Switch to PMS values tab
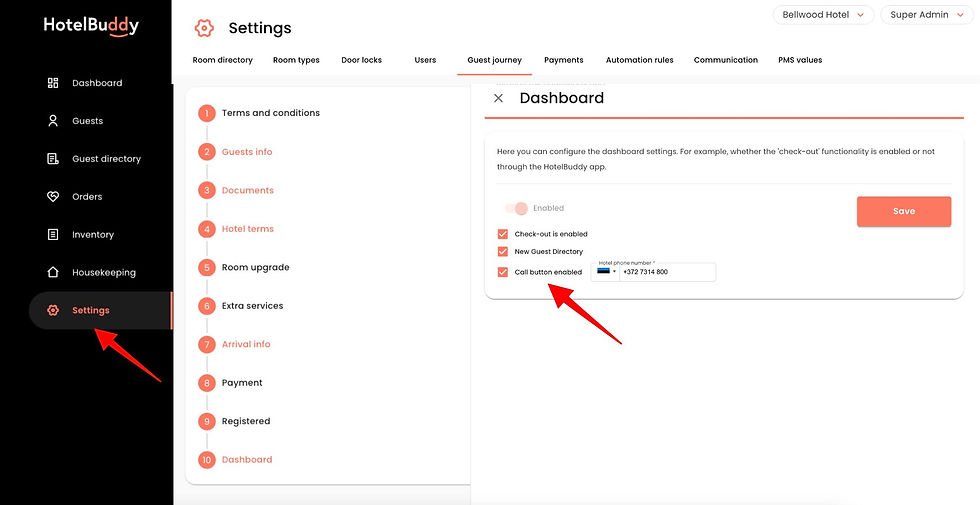The image size is (980, 505). pyautogui.click(x=800, y=60)
